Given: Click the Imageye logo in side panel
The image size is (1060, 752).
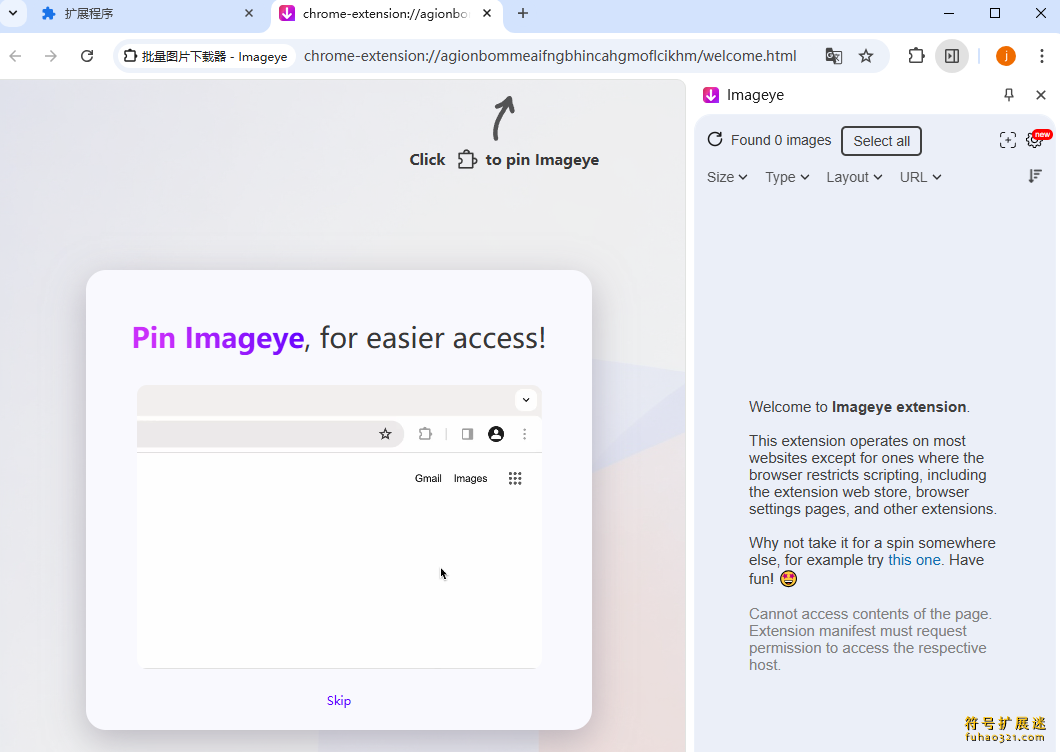Looking at the screenshot, I should click(x=710, y=95).
